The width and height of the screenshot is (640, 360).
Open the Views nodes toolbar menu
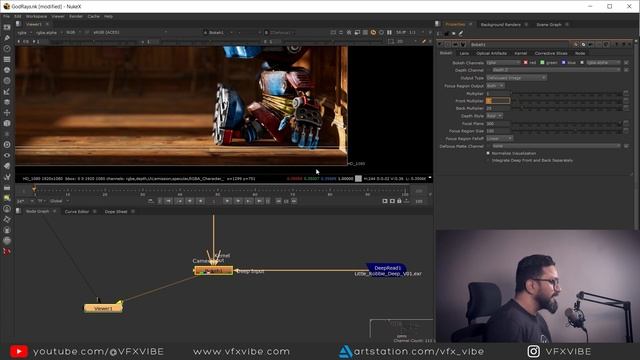coord(7,156)
